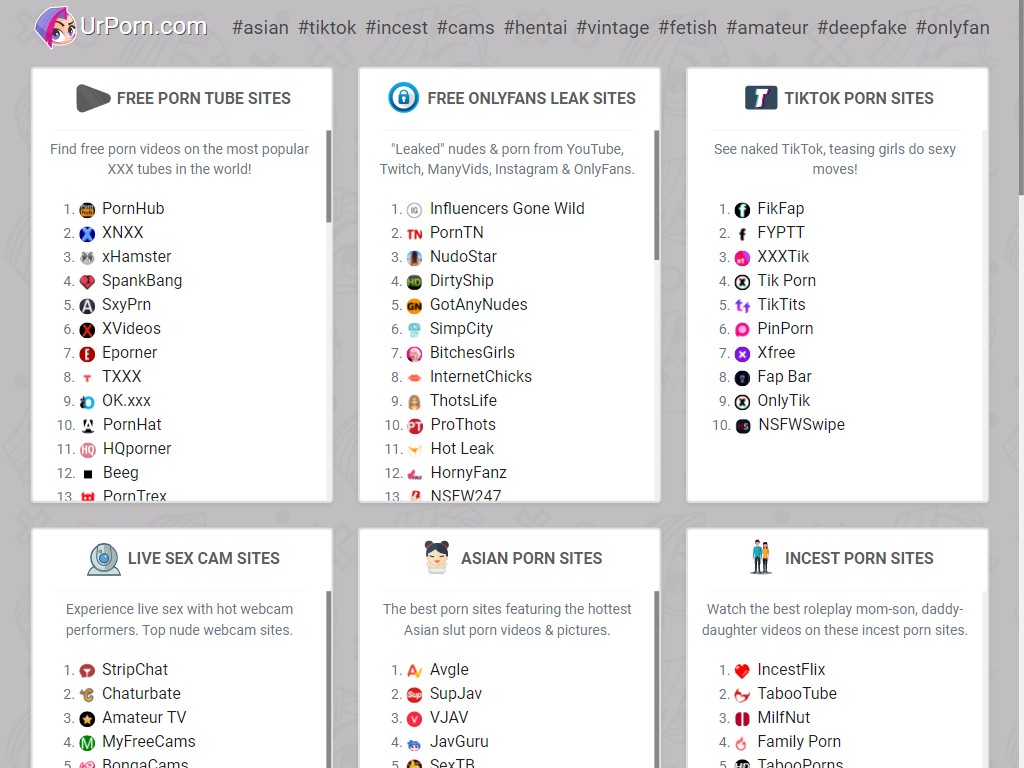Click the StripChat favicon
Viewport: 1024px width, 768px height.
[x=87, y=671]
